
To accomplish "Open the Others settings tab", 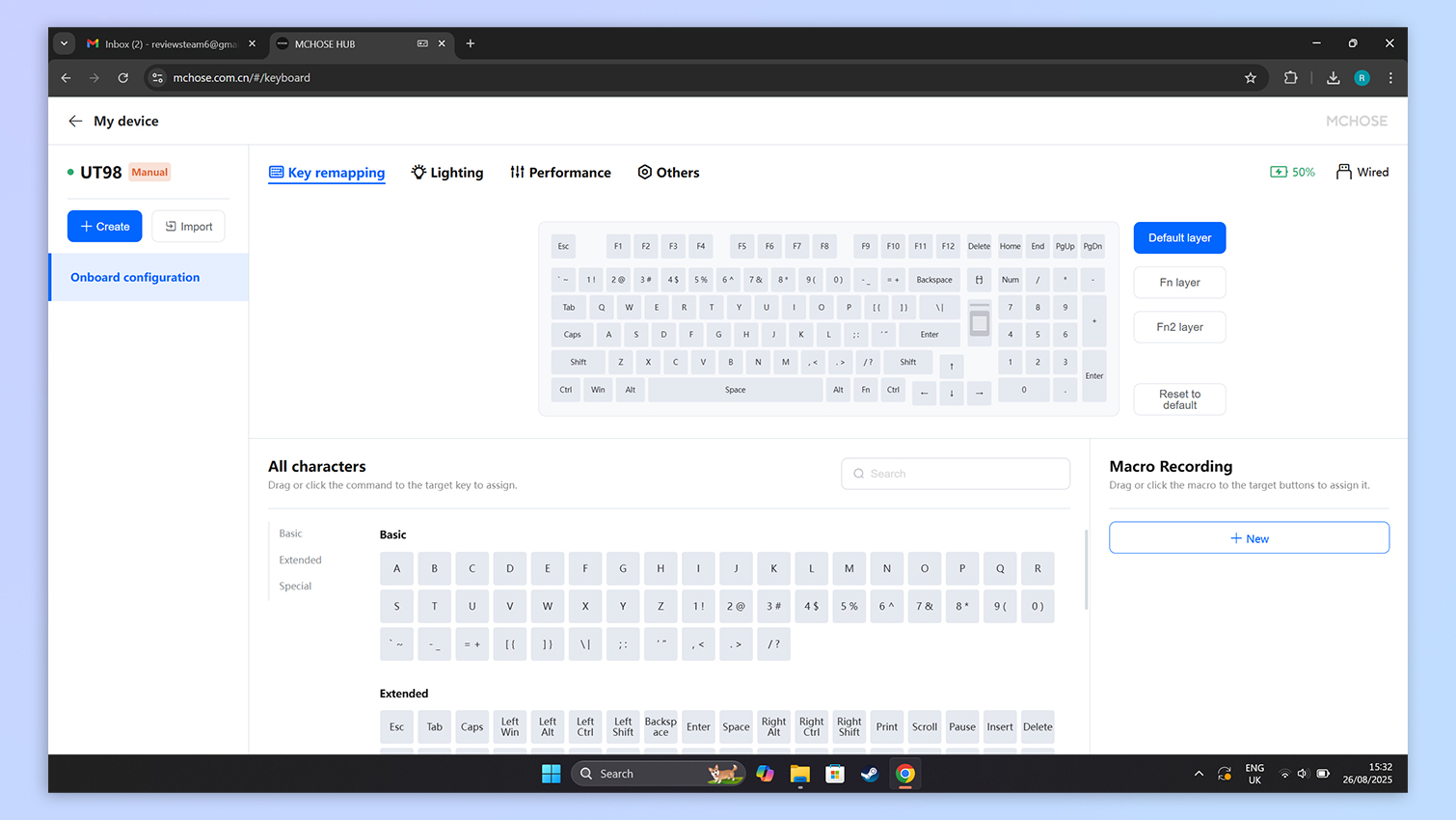I will 668,173.
